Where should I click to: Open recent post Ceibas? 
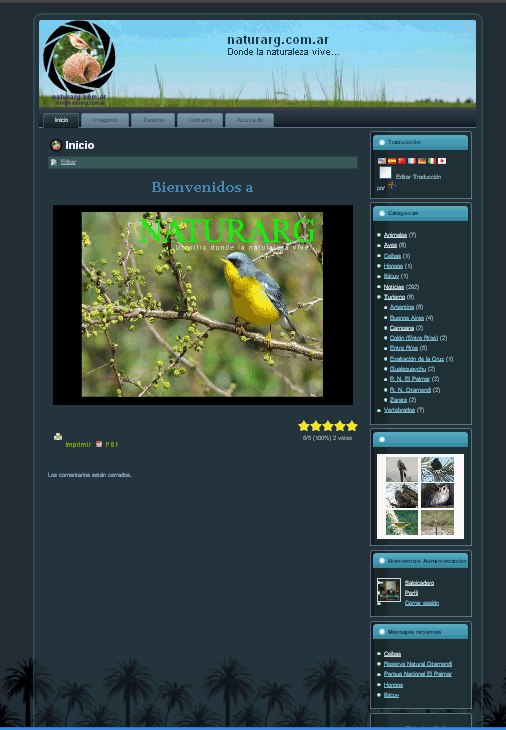[392, 654]
